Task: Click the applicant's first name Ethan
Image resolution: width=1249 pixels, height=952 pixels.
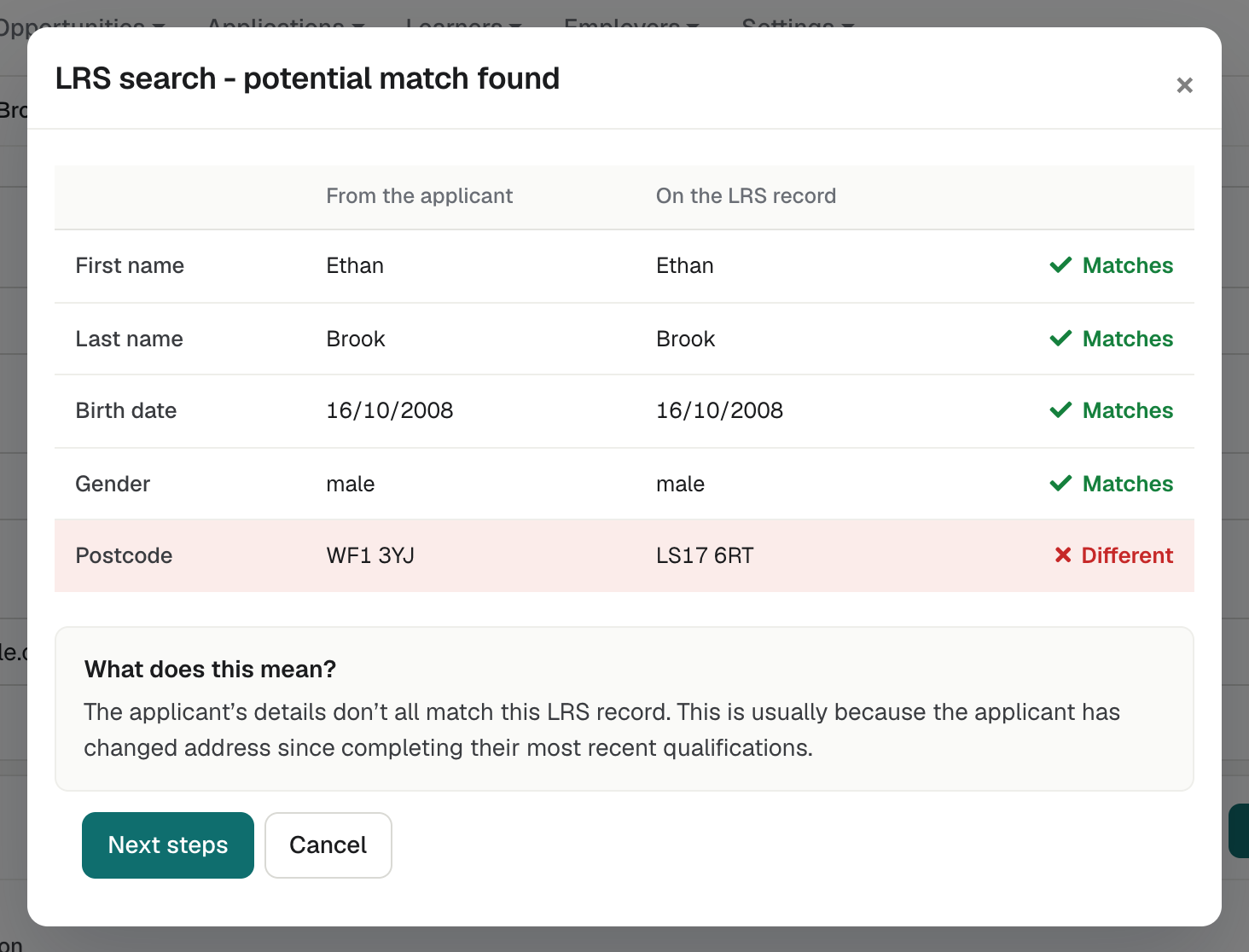Action: point(355,265)
